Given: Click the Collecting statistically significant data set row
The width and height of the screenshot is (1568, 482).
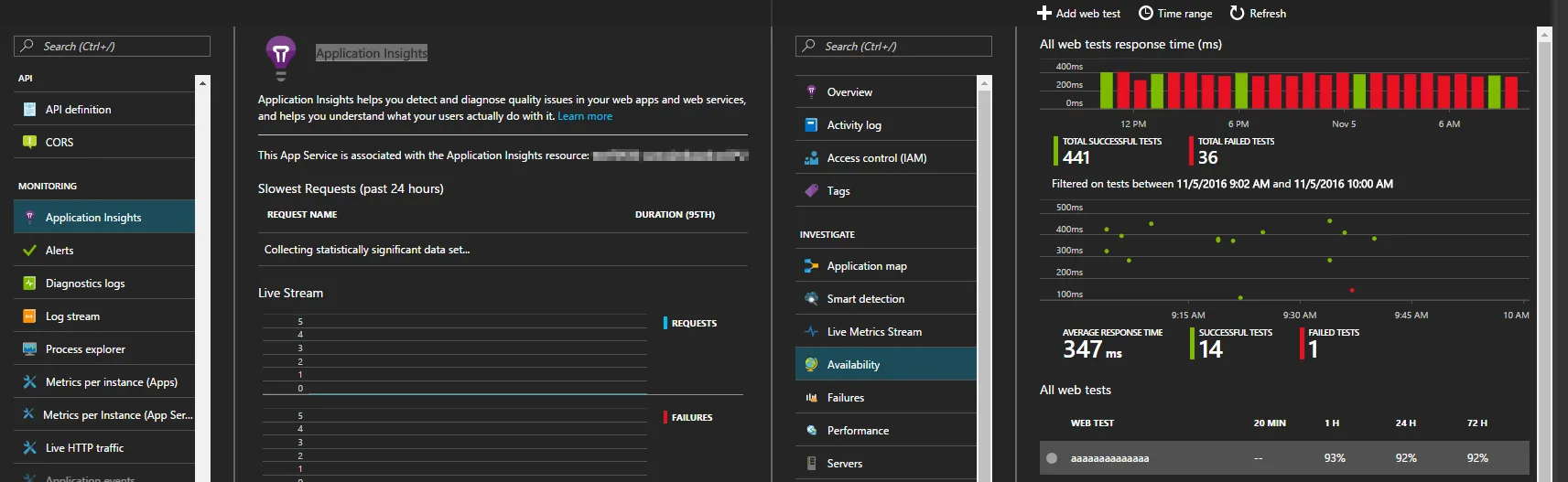Looking at the screenshot, I should tap(503, 250).
